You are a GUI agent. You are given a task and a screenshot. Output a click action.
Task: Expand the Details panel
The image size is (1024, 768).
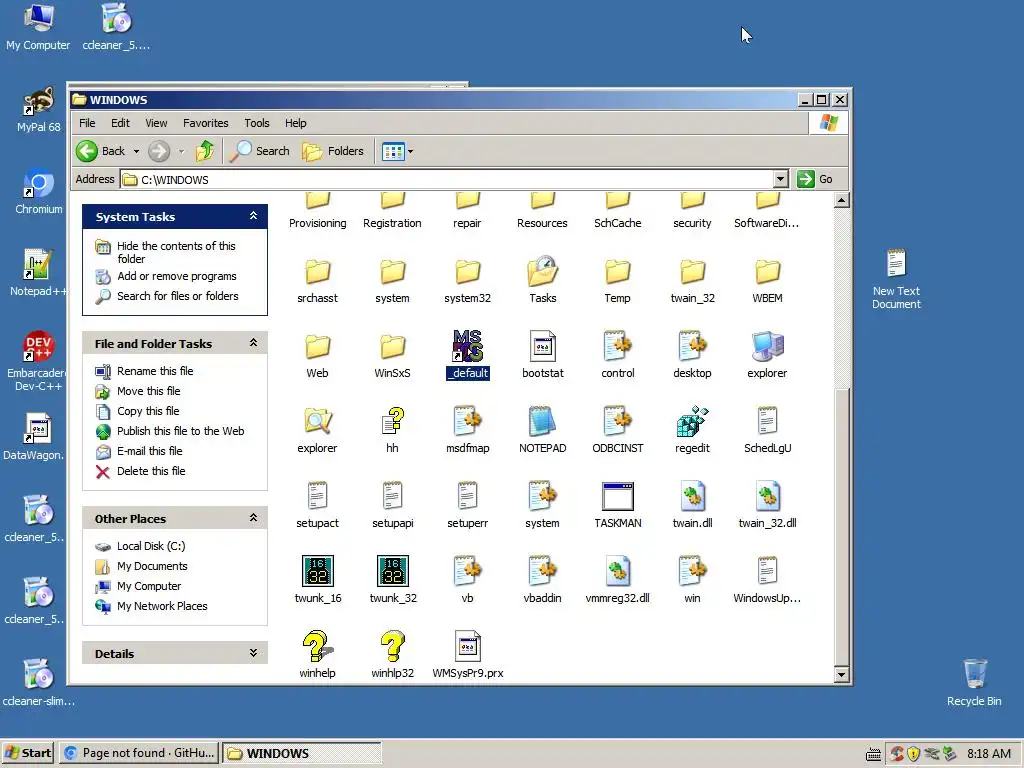tap(253, 652)
